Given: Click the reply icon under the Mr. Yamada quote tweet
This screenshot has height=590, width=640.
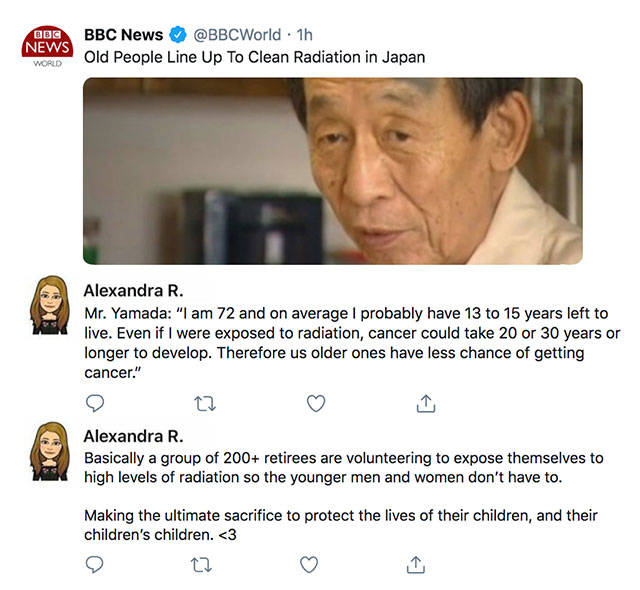Looking at the screenshot, I should (95, 403).
